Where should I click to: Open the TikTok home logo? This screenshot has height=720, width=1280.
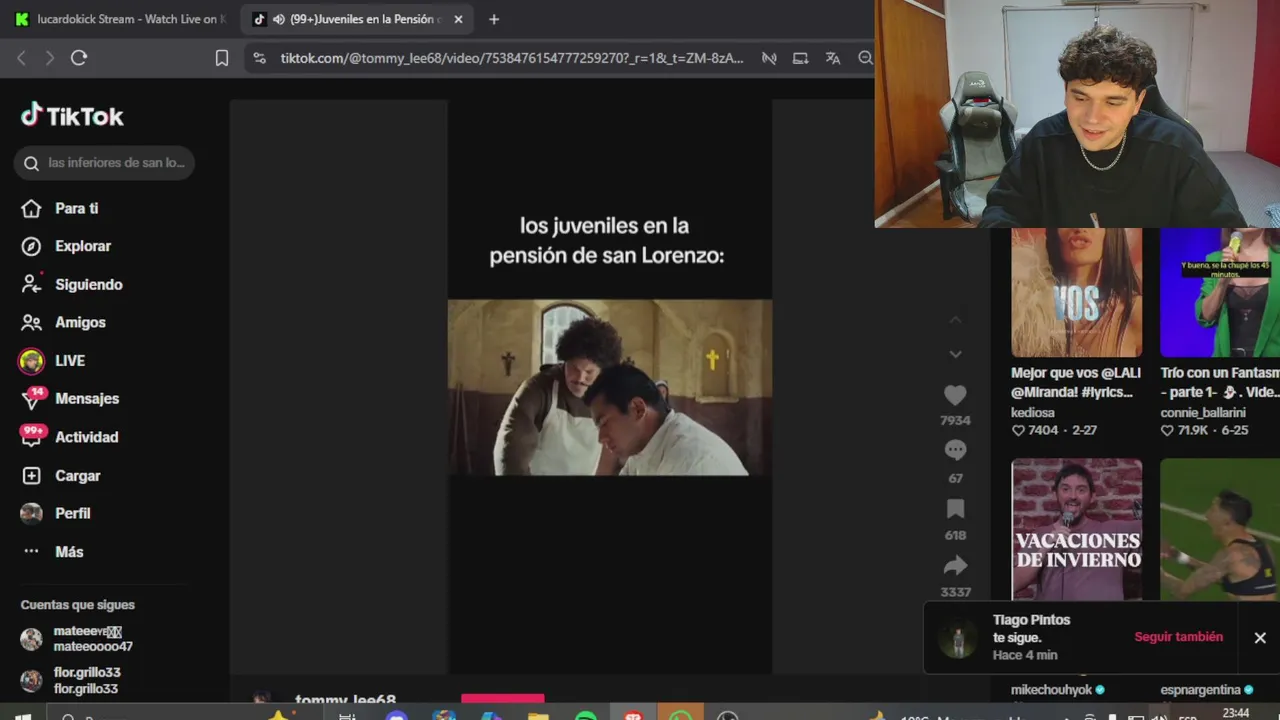pos(72,116)
